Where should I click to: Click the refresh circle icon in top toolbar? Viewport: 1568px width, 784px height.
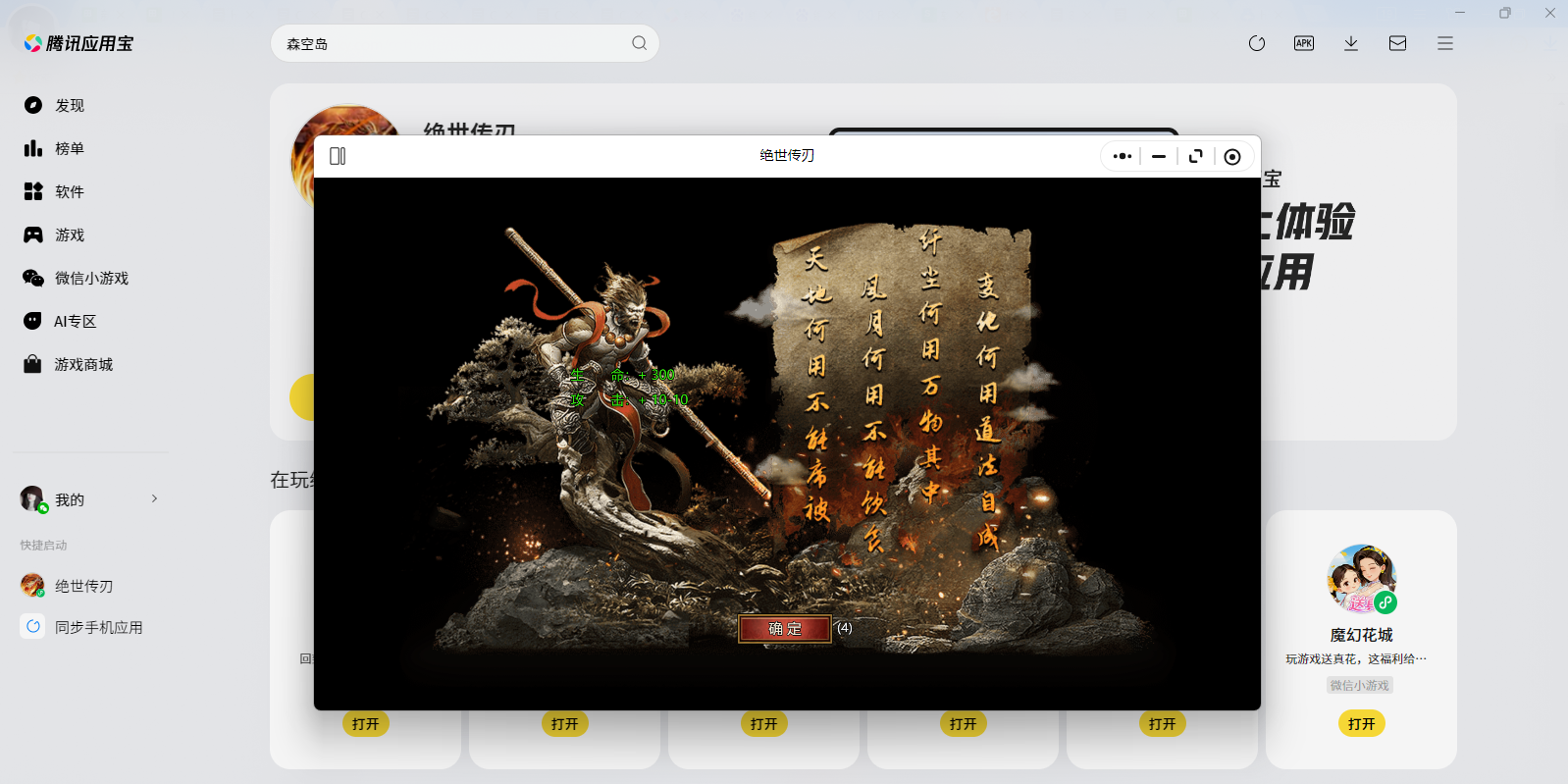pos(1256,43)
